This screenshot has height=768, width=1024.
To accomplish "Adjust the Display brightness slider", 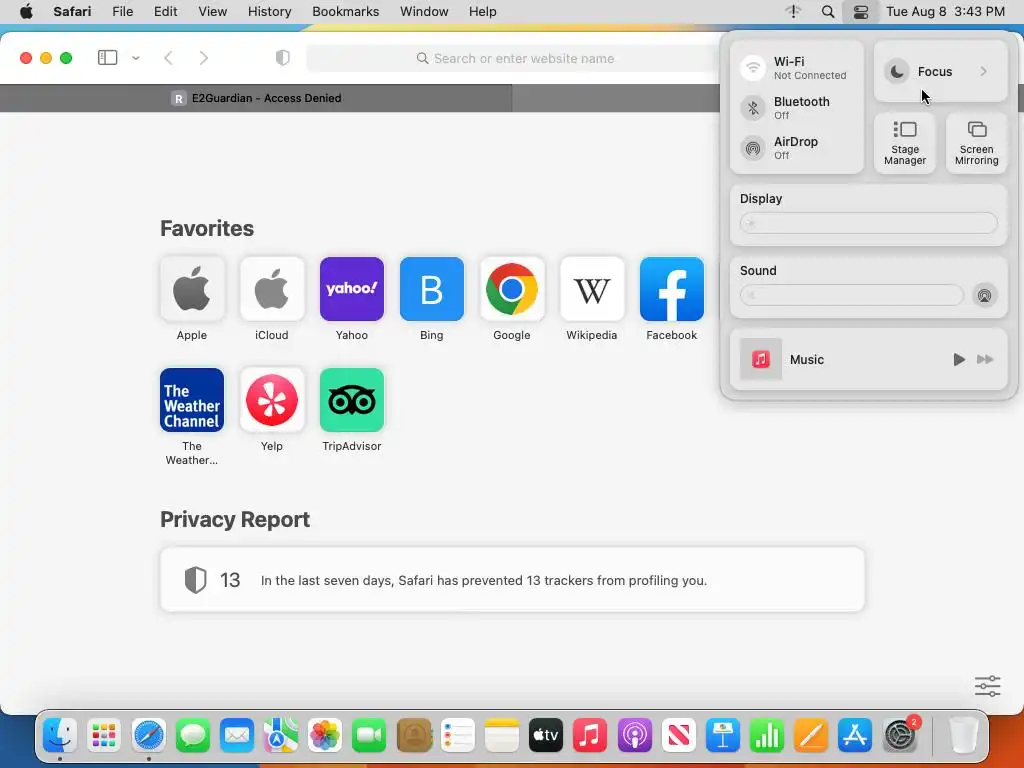I will (x=869, y=223).
